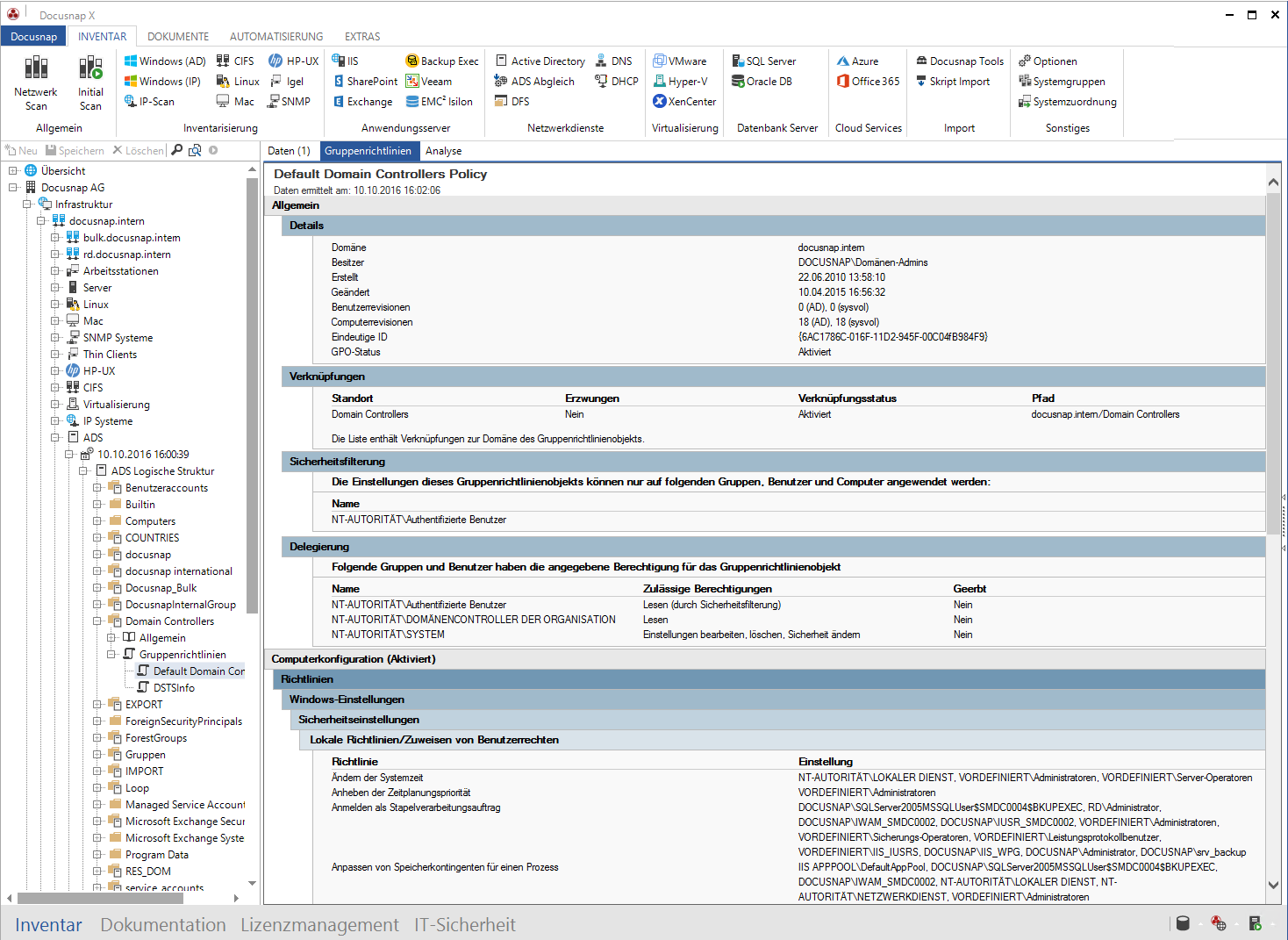Start the Netzwerk Scan
The height and width of the screenshot is (940, 1288).
pyautogui.click(x=36, y=83)
